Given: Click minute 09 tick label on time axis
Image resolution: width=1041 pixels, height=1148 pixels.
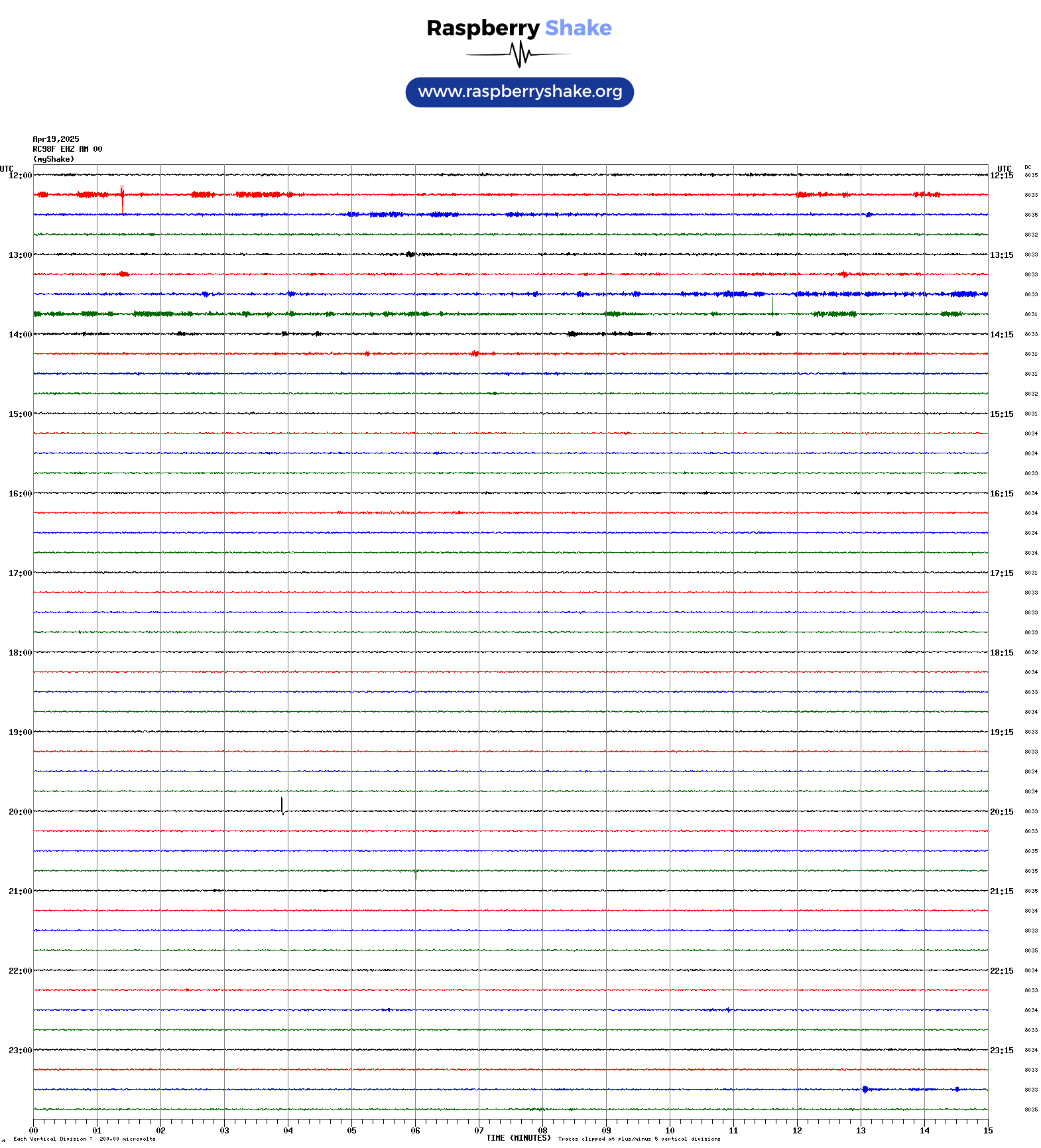Looking at the screenshot, I should tap(606, 1131).
